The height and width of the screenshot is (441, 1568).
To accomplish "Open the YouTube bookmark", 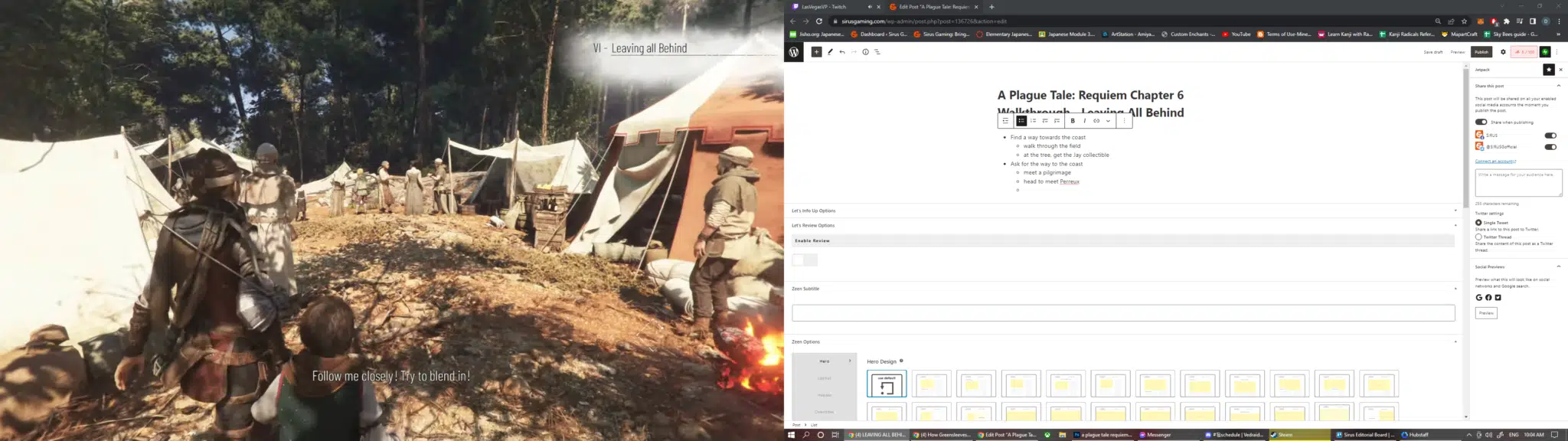I will (1236, 34).
